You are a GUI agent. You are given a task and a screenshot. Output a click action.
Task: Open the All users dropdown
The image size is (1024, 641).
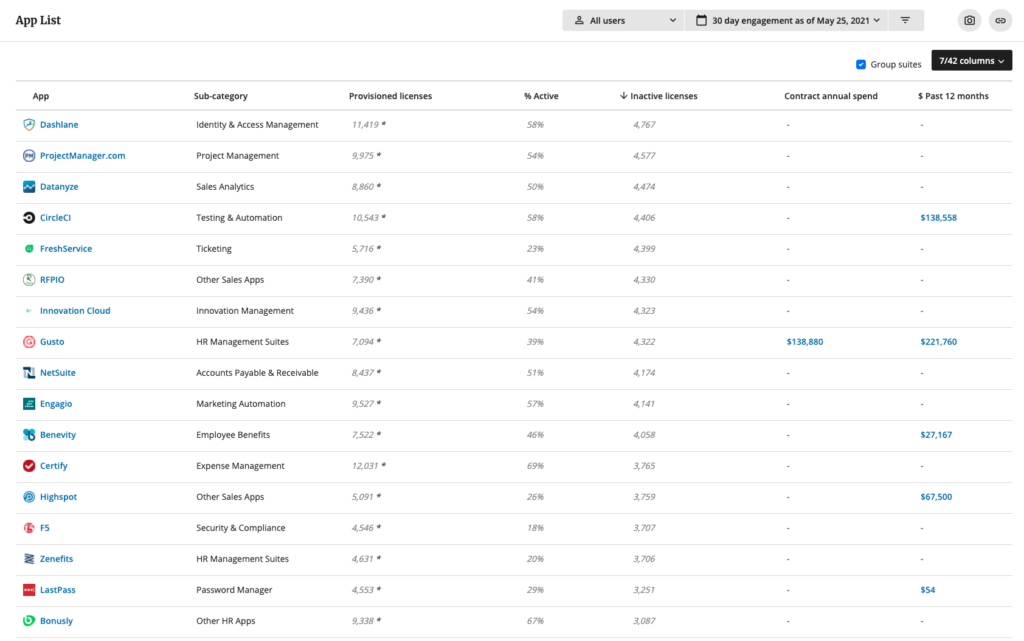click(x=623, y=20)
